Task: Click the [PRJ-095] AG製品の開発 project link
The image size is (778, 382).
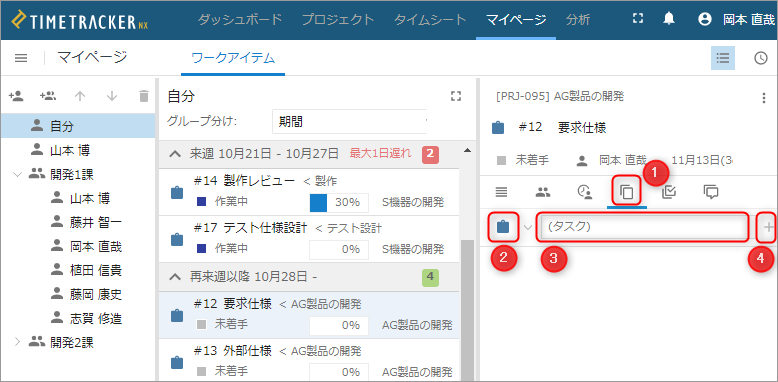Action: click(560, 97)
